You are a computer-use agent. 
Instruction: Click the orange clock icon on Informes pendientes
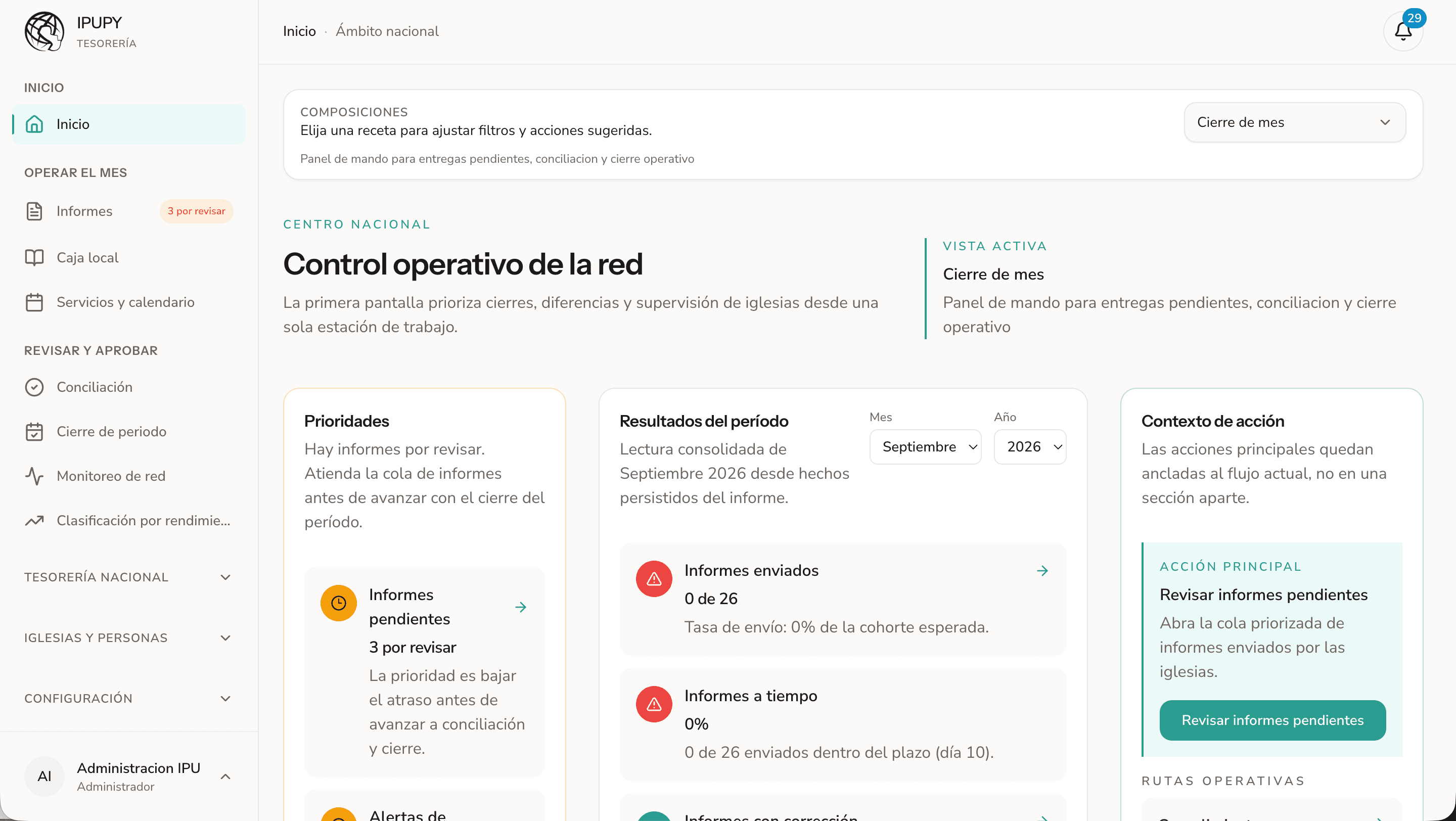coord(339,603)
